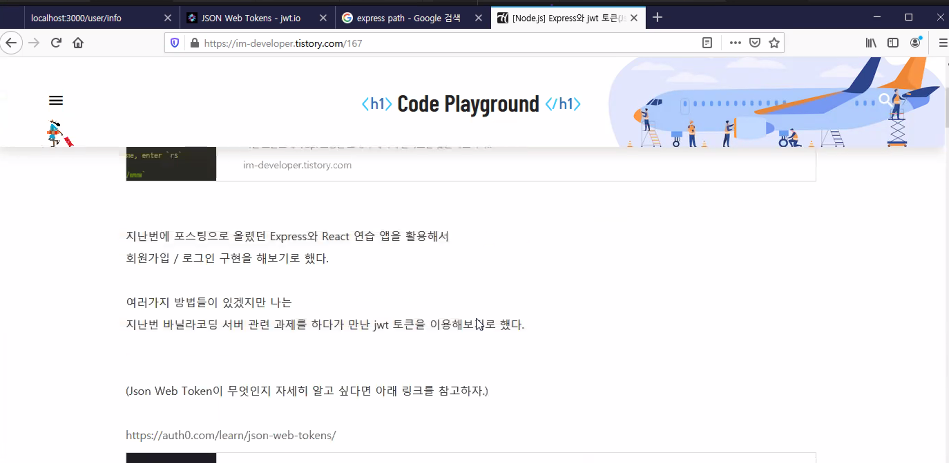
Task: Bookmark this page with the star
Action: [773, 43]
